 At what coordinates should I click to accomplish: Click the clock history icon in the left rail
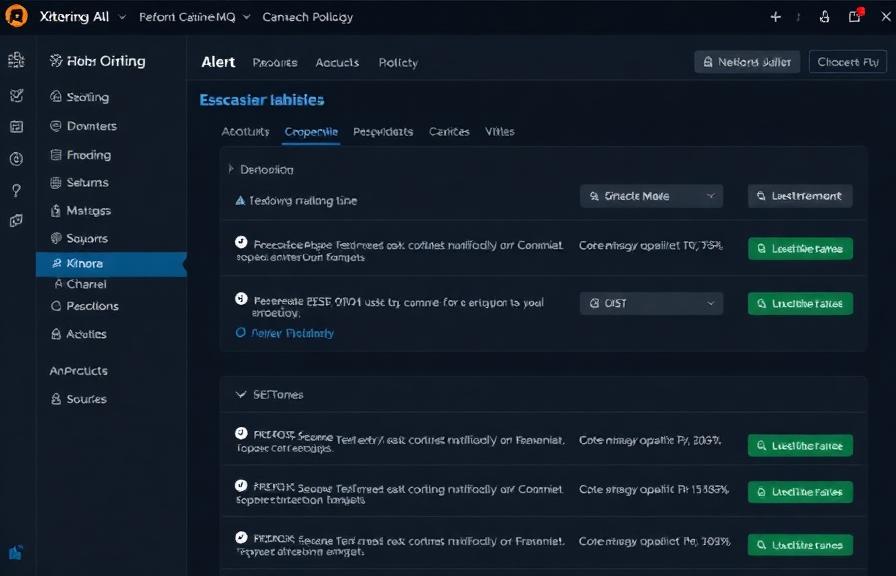(x=16, y=157)
